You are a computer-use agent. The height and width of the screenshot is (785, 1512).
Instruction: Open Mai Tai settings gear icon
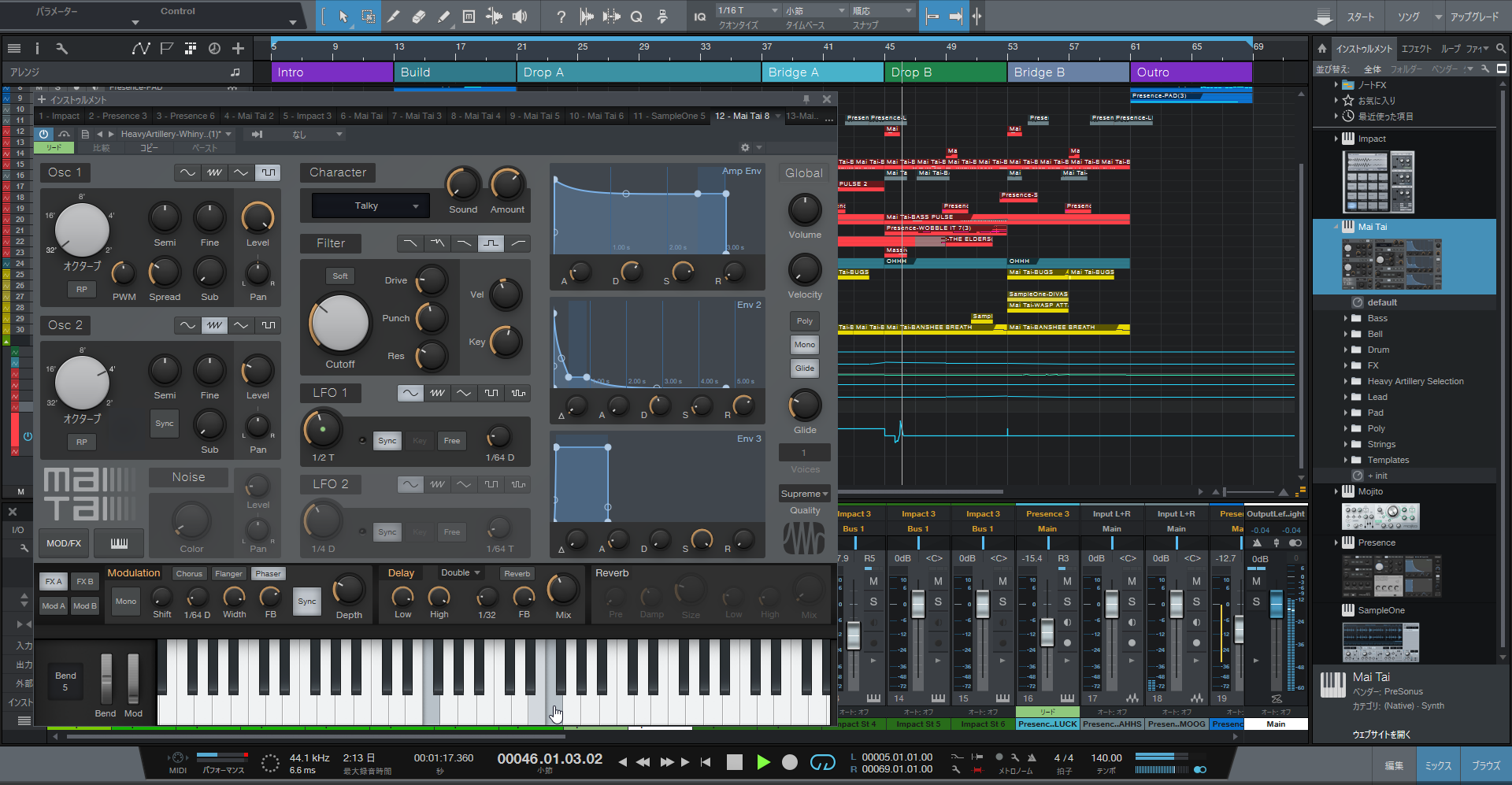pyautogui.click(x=745, y=147)
